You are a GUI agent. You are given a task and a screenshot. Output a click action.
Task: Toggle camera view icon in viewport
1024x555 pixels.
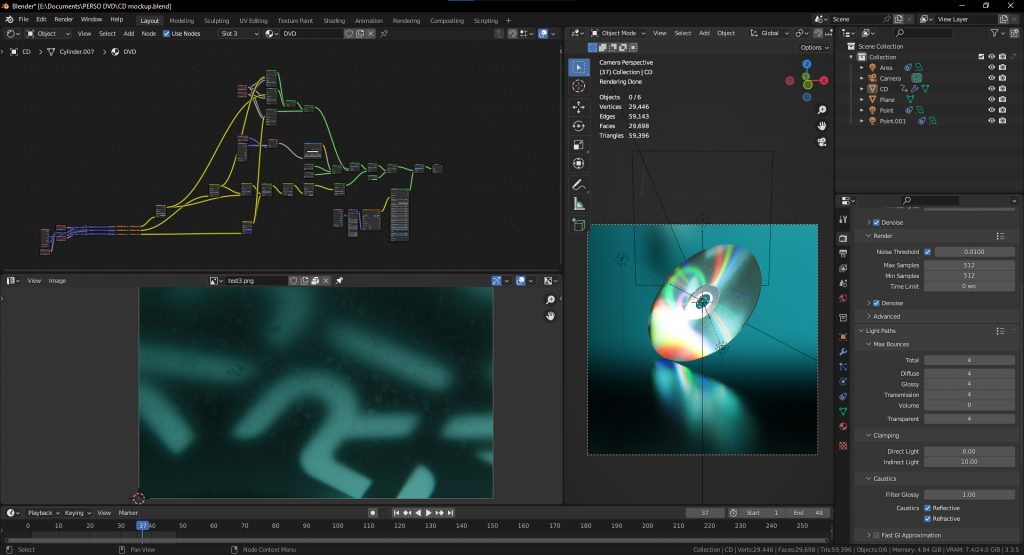(x=822, y=142)
